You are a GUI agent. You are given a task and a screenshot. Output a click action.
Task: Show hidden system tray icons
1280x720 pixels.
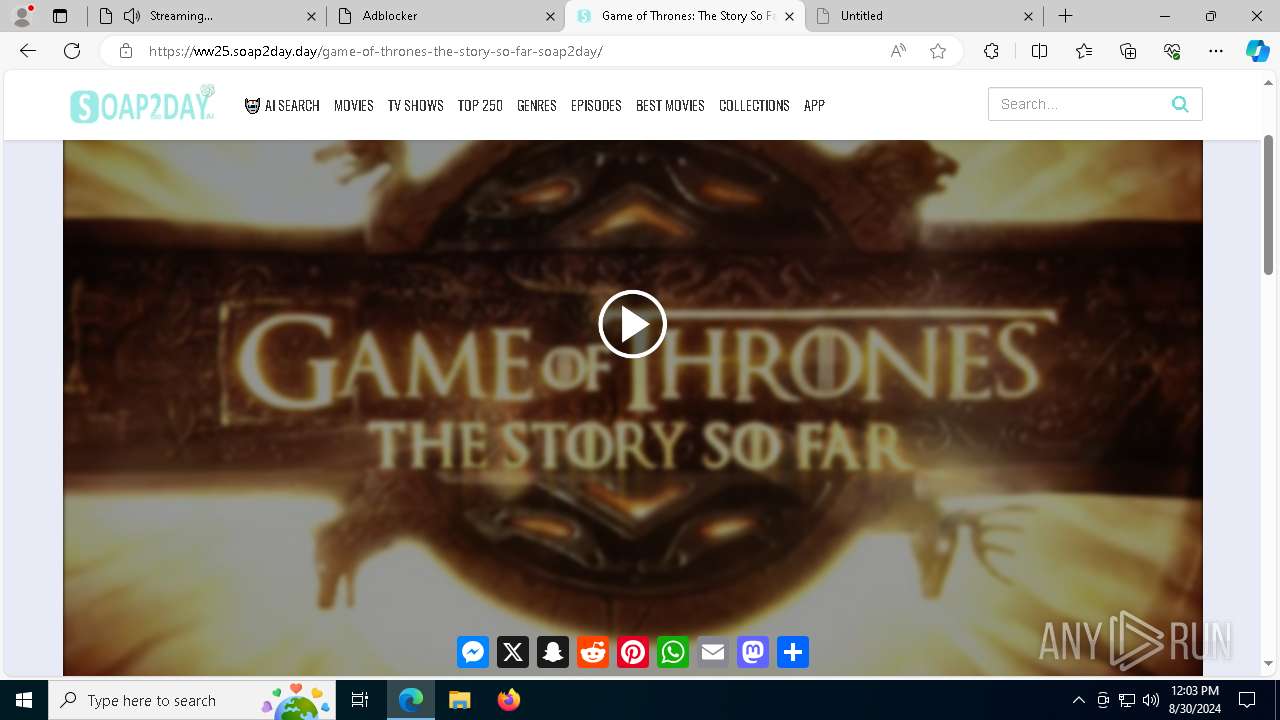[1078, 700]
